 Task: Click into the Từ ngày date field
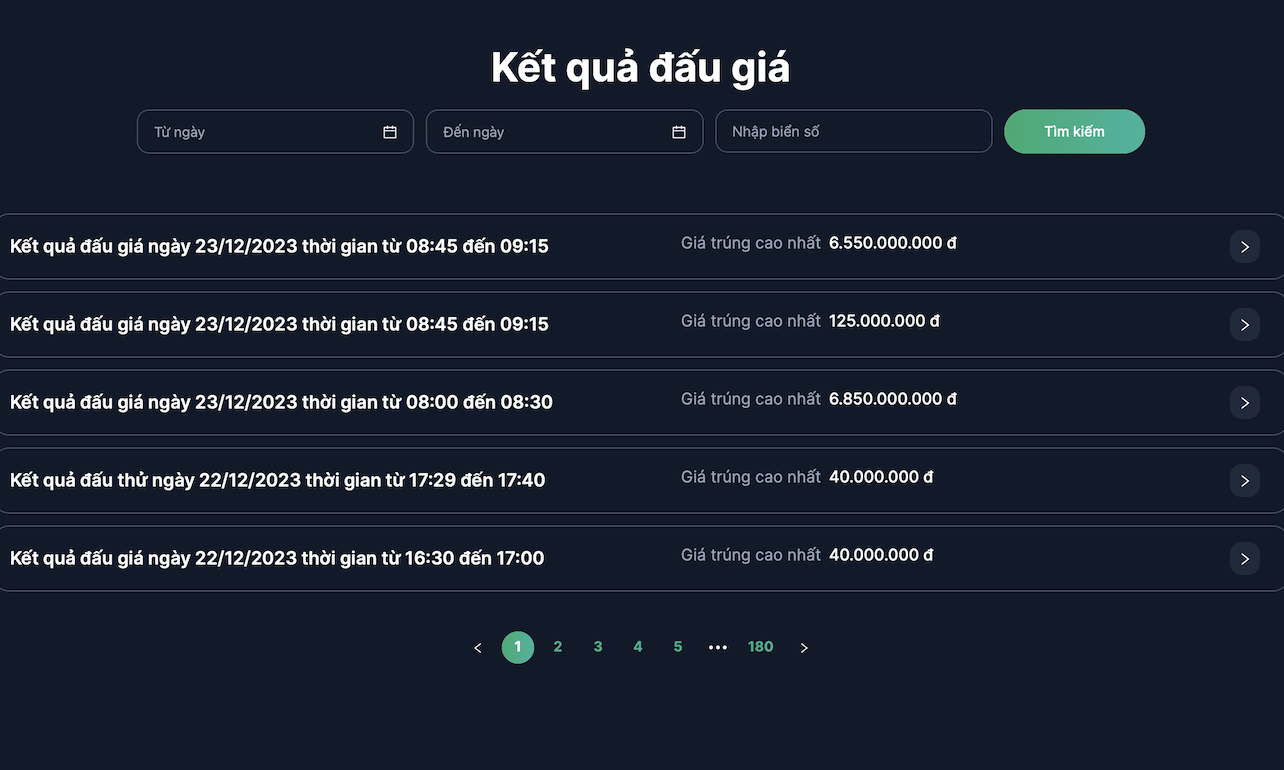(260, 132)
